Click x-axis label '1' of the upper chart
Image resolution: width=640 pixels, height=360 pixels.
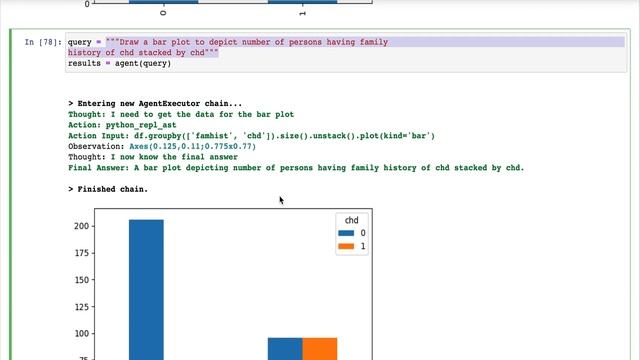click(x=302, y=13)
